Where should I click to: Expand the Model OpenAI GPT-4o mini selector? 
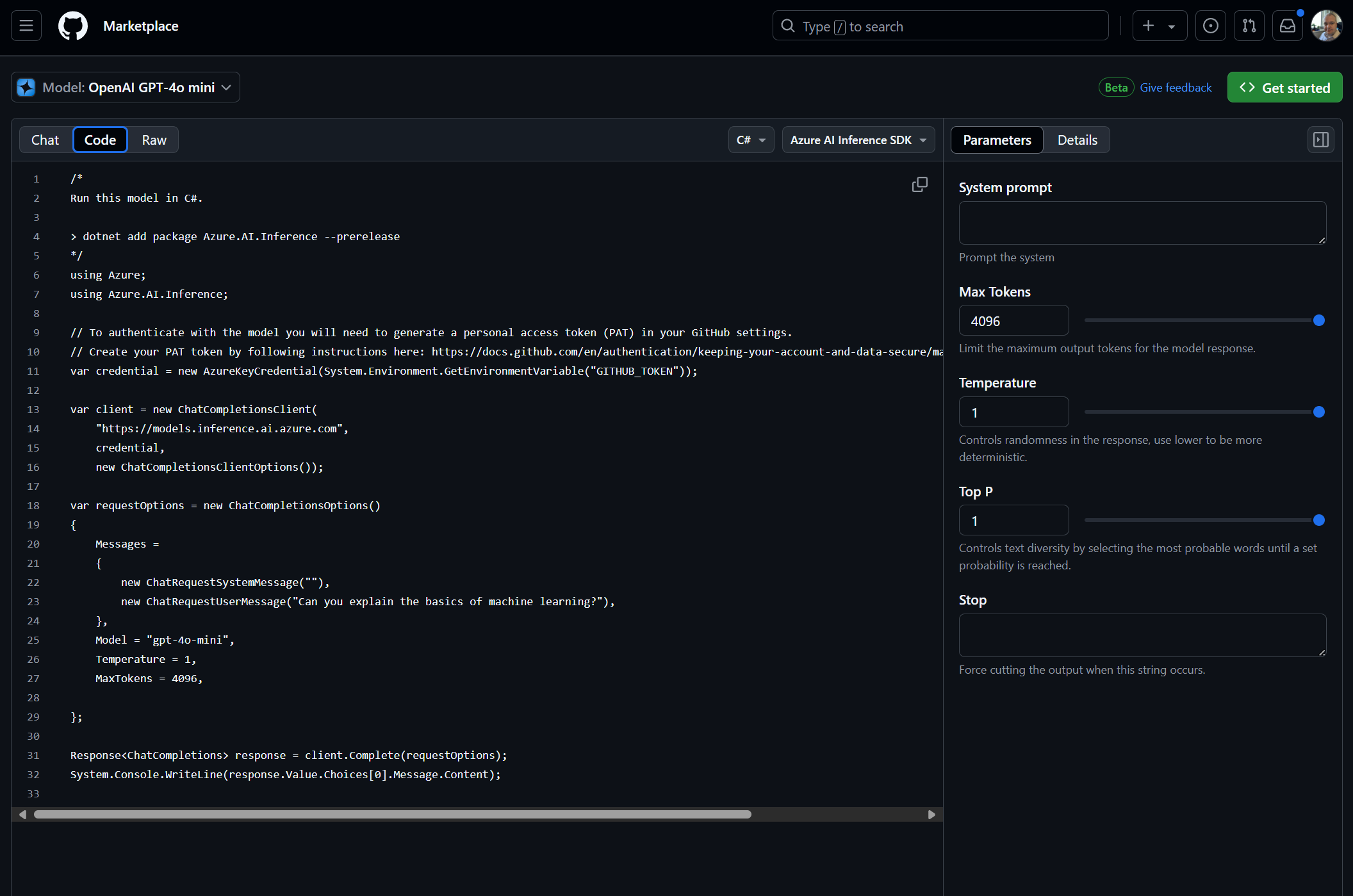[126, 88]
